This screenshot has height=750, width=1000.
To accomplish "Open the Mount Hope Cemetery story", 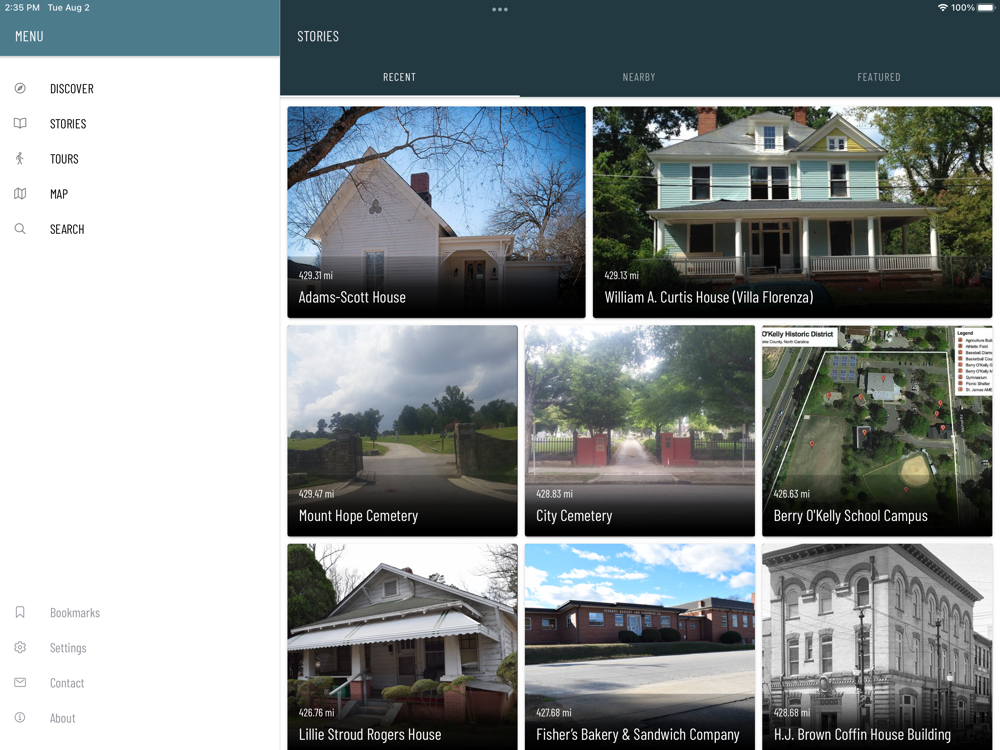I will 402,431.
